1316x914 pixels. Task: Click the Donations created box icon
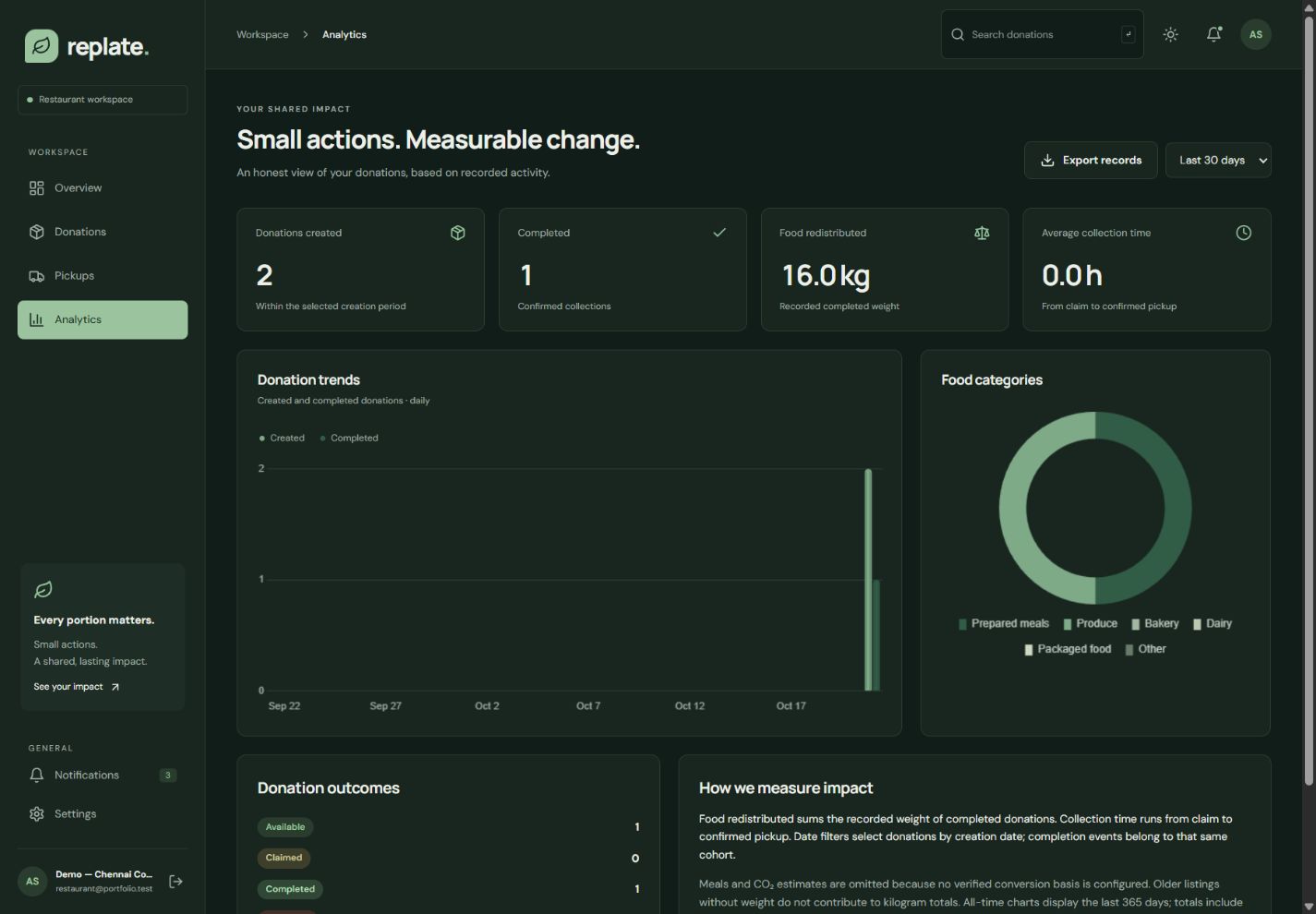pyautogui.click(x=457, y=233)
